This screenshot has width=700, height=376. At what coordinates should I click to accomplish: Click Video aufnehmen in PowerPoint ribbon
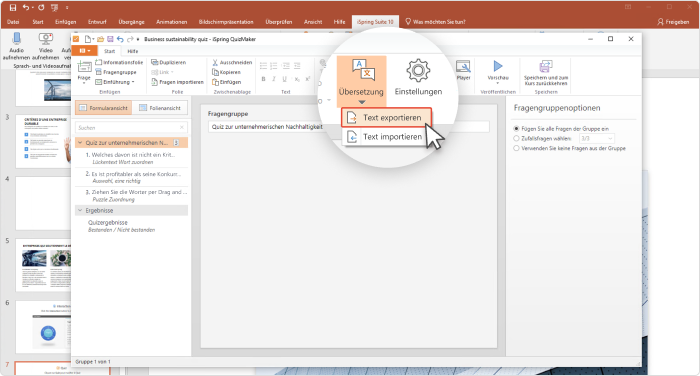pyautogui.click(x=46, y=46)
